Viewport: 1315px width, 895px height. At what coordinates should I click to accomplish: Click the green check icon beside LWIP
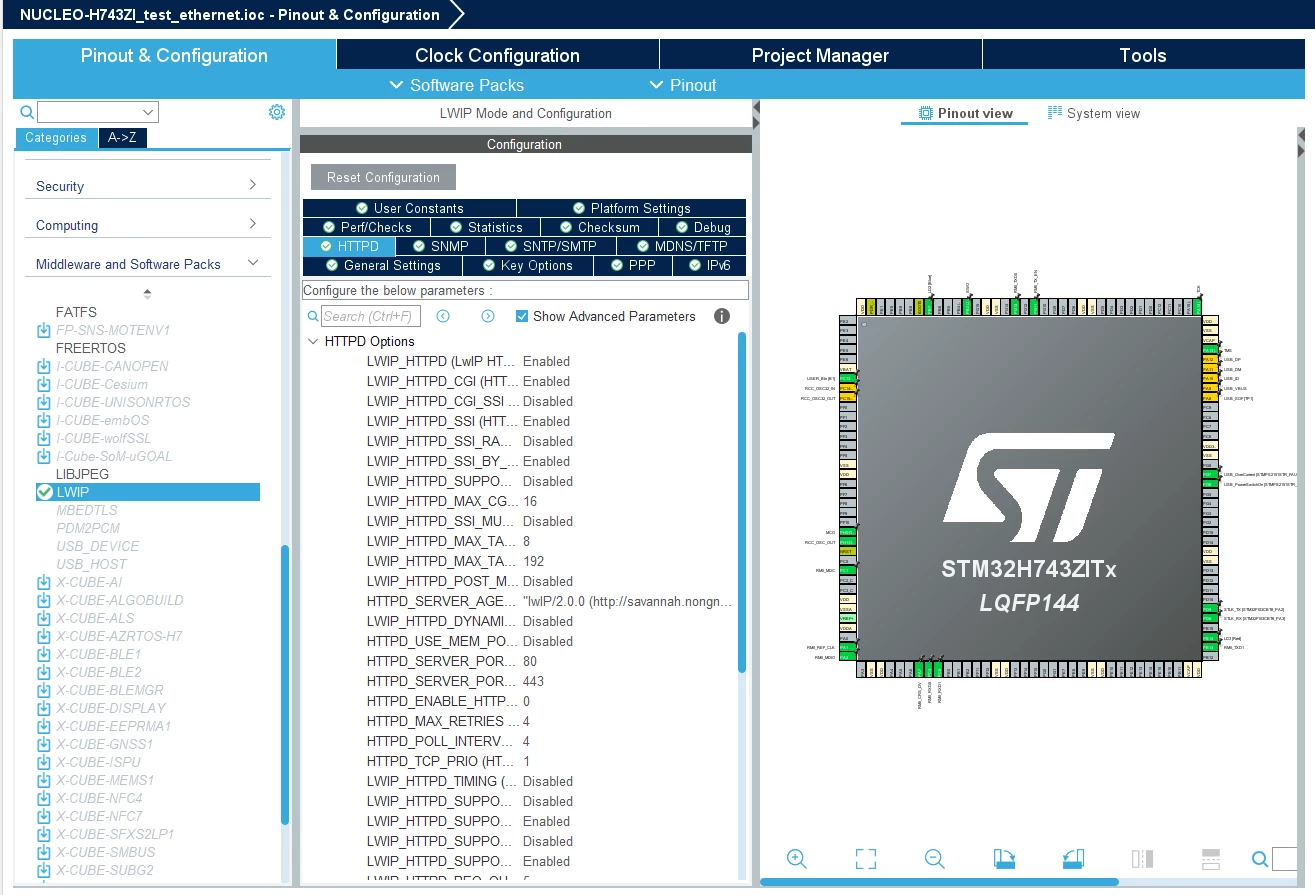pyautogui.click(x=44, y=492)
